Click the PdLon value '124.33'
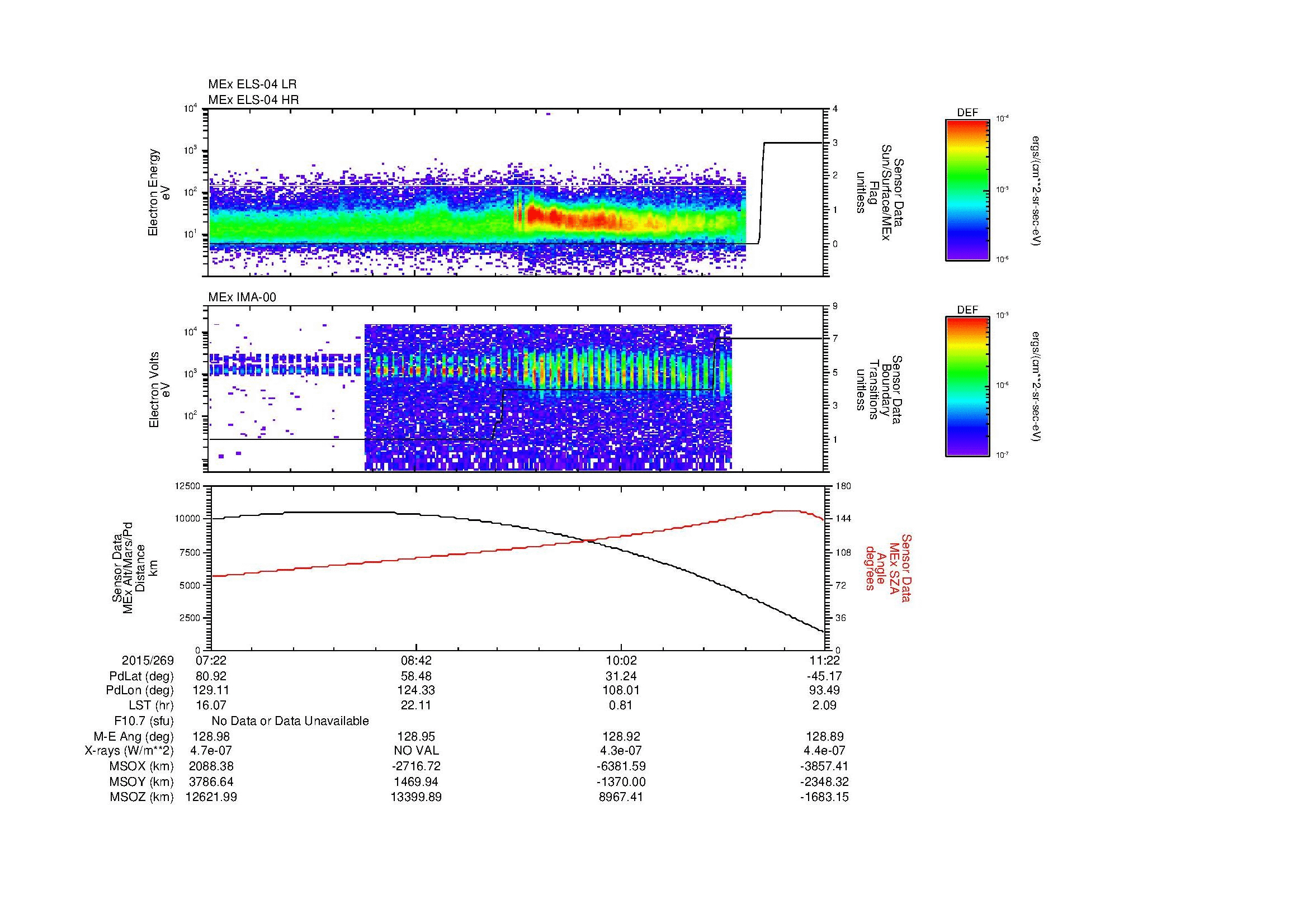Image resolution: width=1308 pixels, height=924 pixels. [x=417, y=690]
